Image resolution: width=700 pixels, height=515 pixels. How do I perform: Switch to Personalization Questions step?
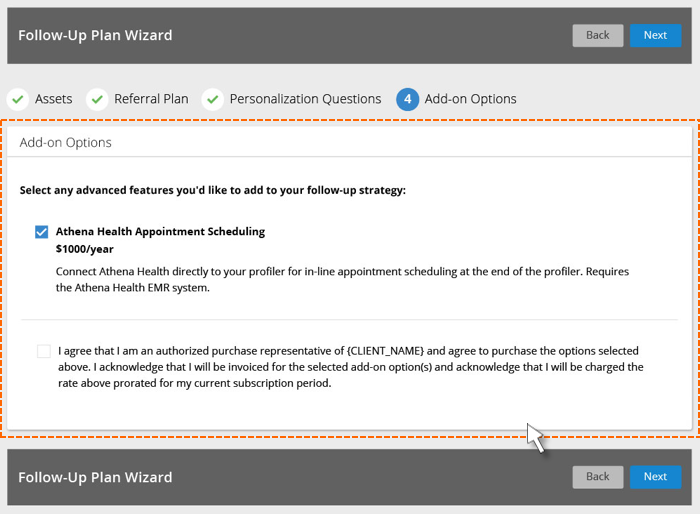click(305, 99)
